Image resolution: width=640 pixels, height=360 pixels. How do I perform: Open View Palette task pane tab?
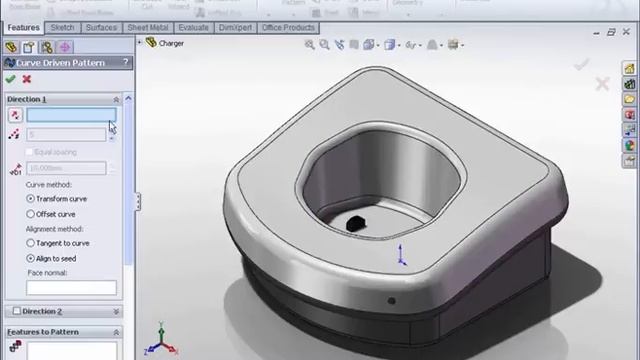tap(629, 130)
